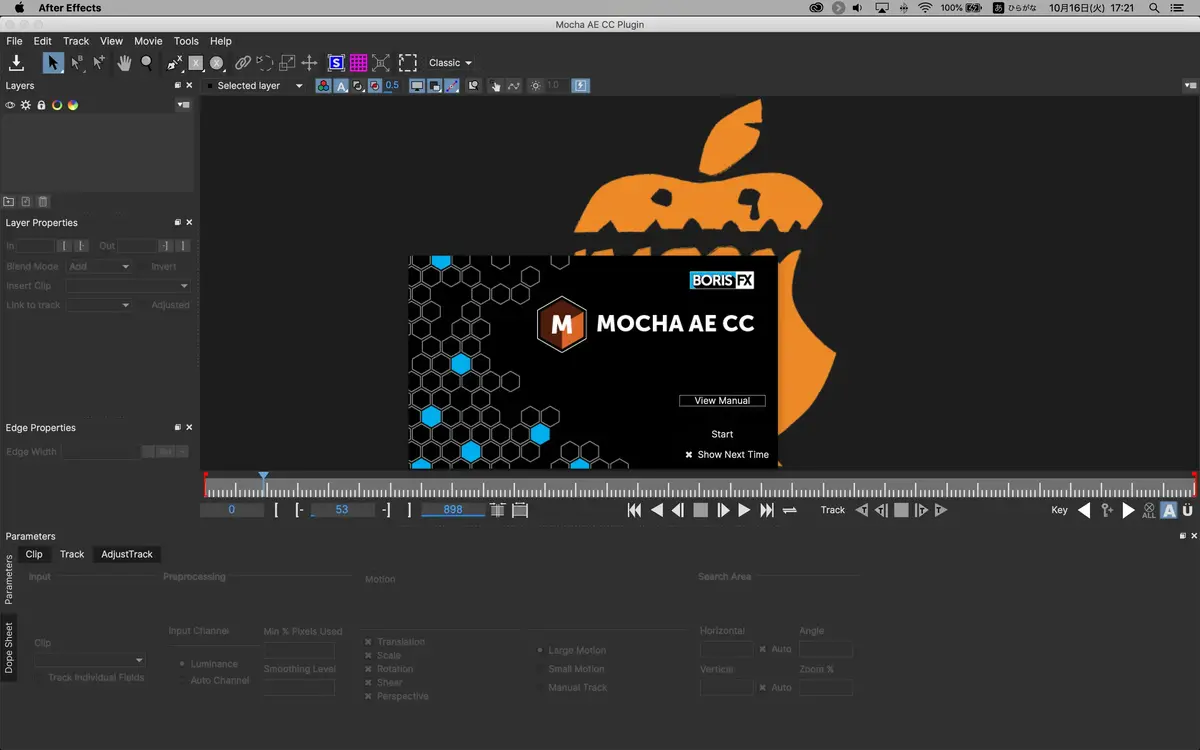
Task: Toggle the RGB channels view icon
Action: tap(323, 86)
